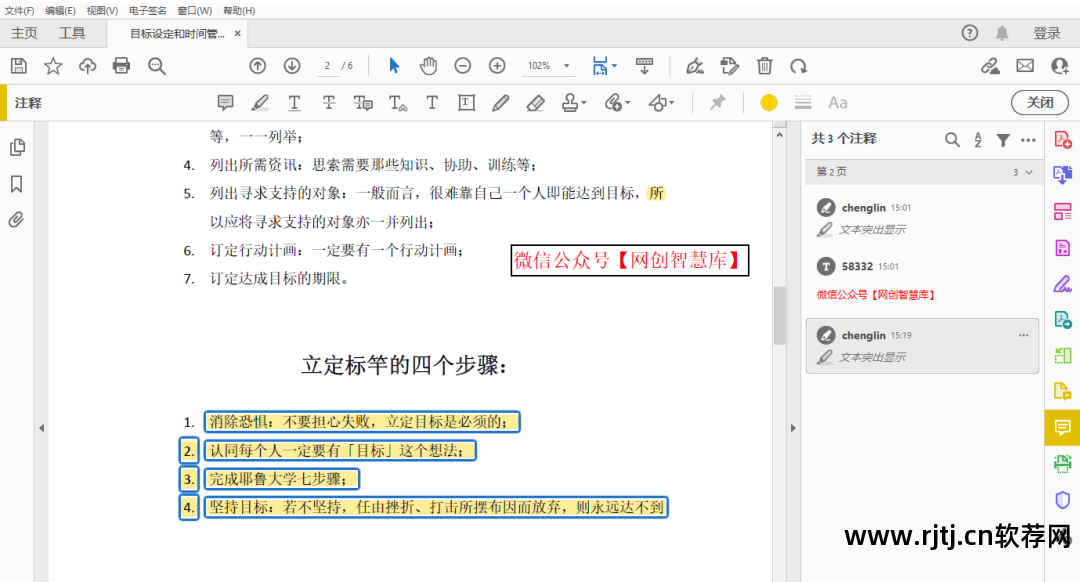
Task: Collapse the 第 2 页 comments group
Action: tap(1029, 172)
